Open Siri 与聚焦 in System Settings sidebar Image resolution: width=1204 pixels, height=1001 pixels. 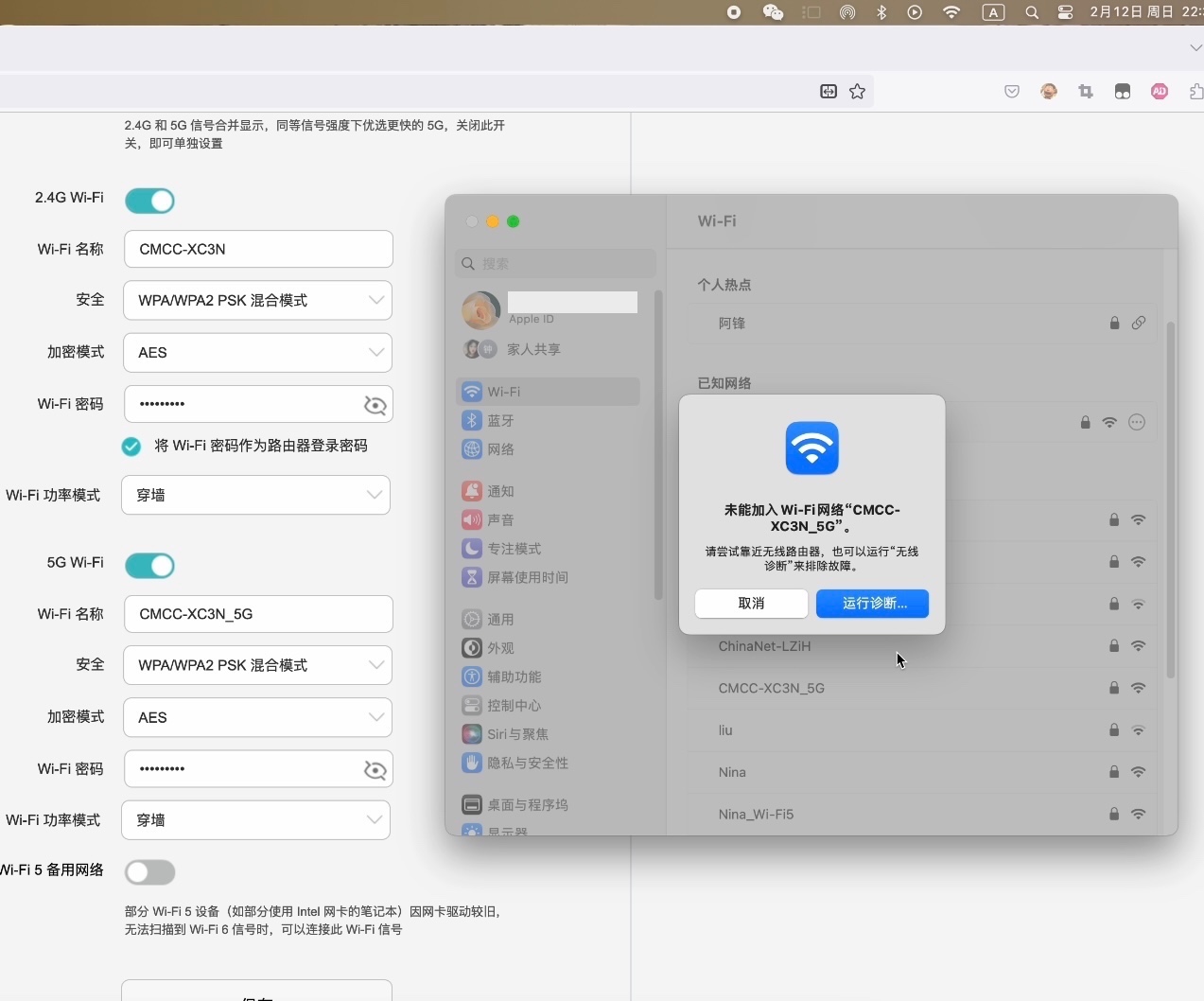(x=548, y=733)
